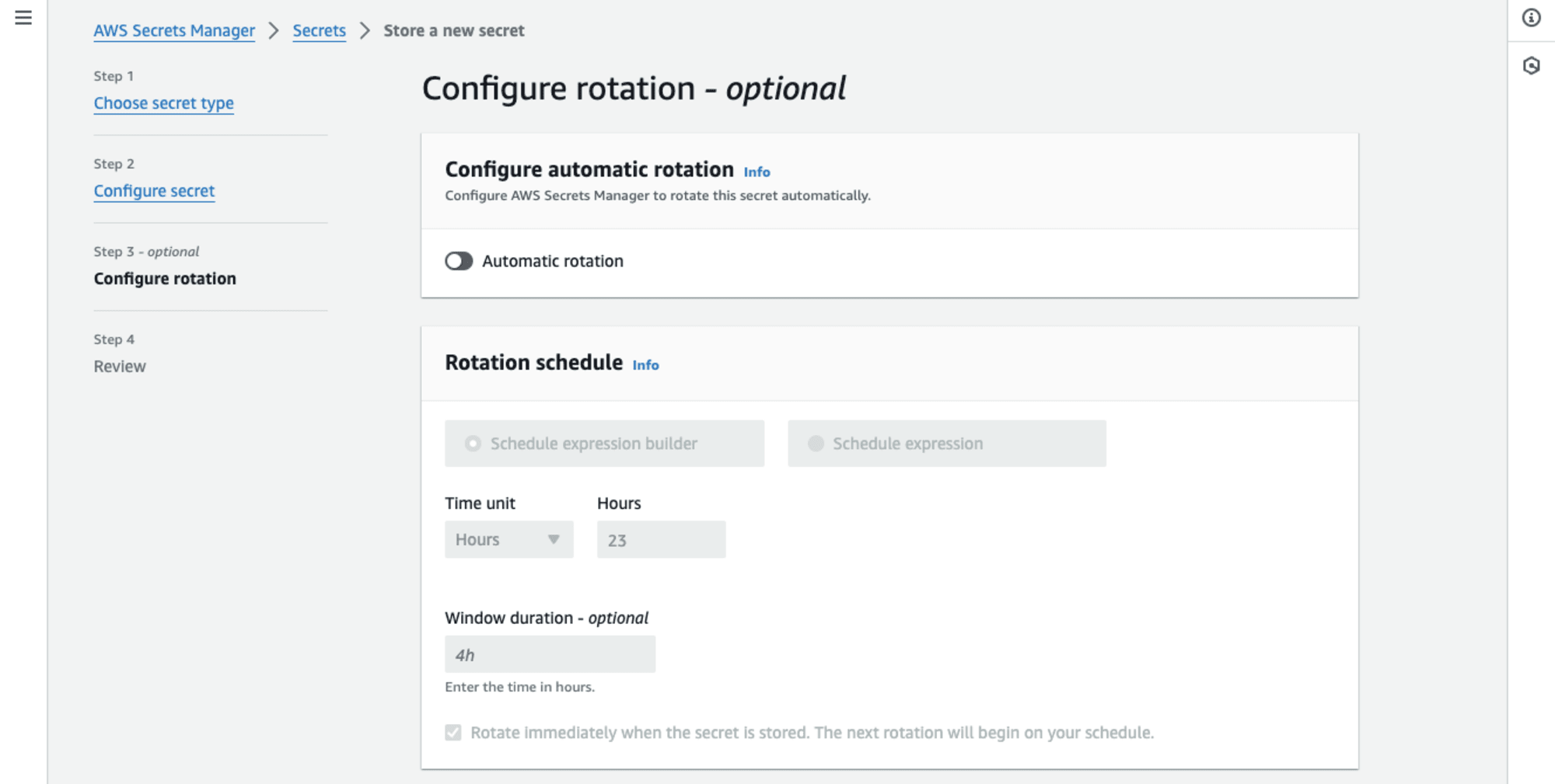Open the hamburger navigation menu
1555x784 pixels.
[x=23, y=17]
